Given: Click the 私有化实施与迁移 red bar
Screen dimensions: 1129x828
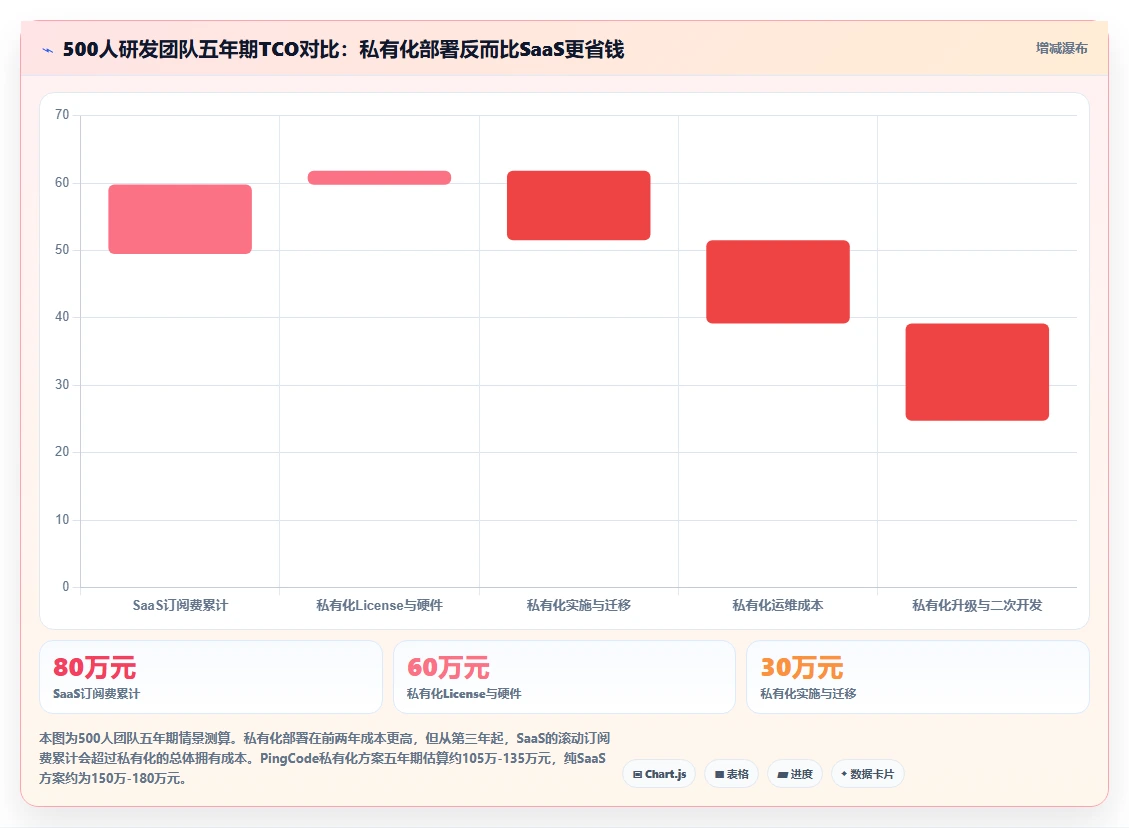Looking at the screenshot, I should point(579,205).
